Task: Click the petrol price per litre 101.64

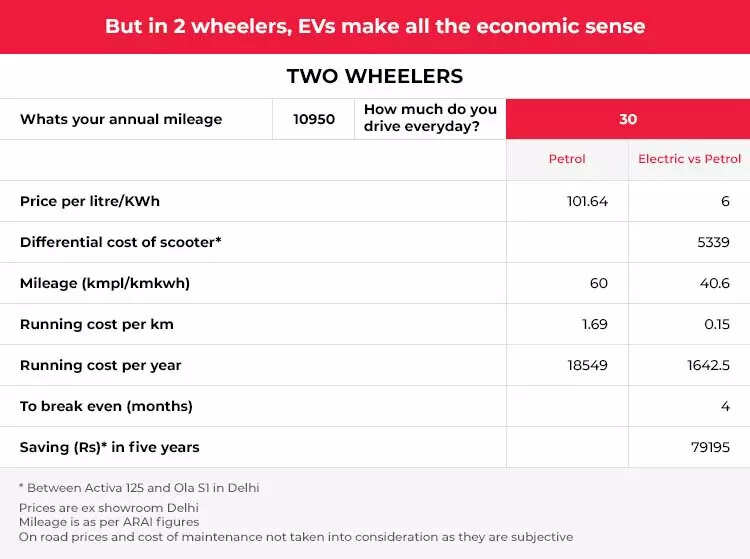Action: click(587, 201)
